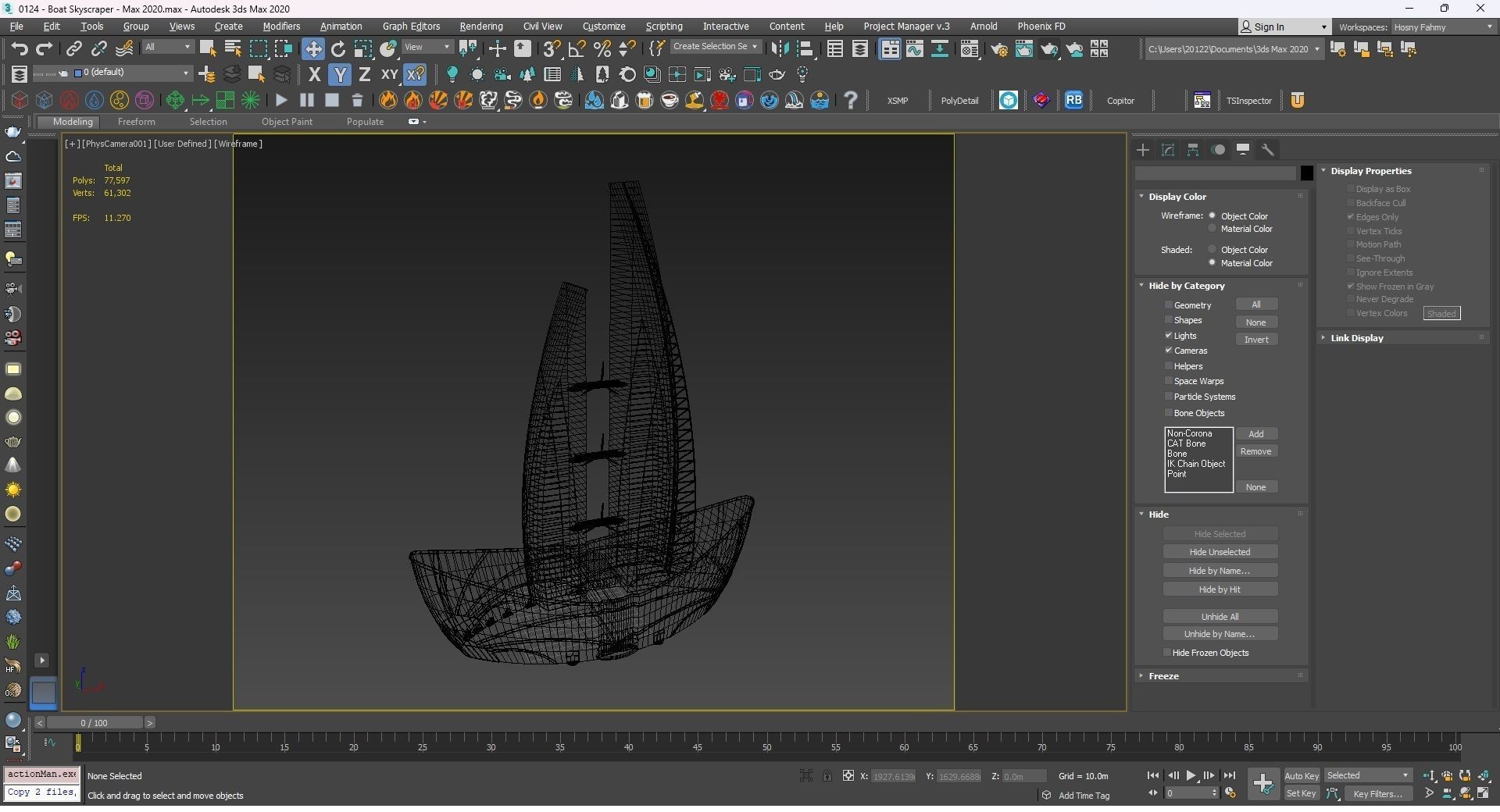Select Shaded Object Color radio

[x=1212, y=249]
